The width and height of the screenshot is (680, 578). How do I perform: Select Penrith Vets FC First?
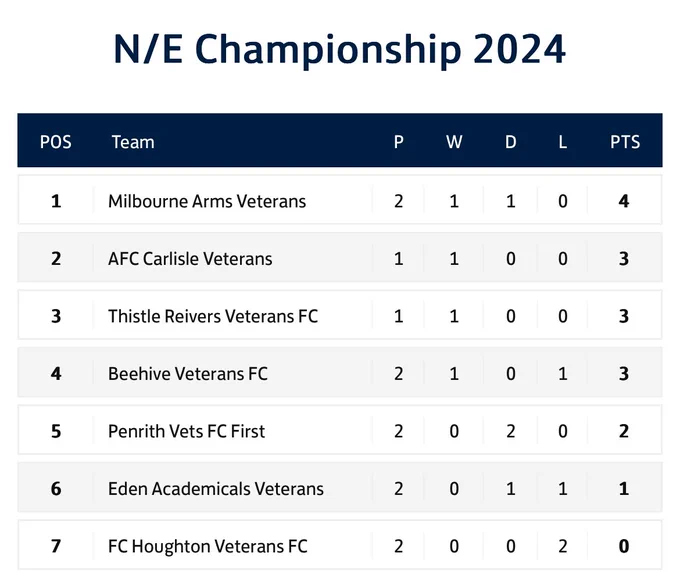(186, 431)
